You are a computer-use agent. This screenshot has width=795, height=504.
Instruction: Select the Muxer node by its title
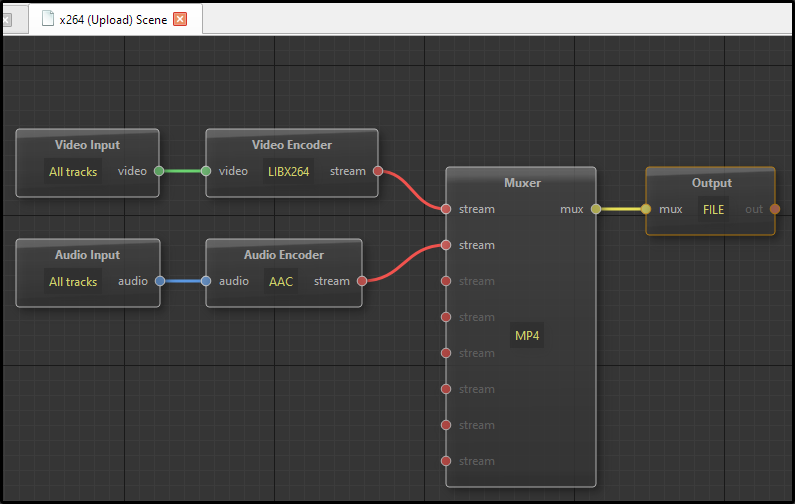520,183
